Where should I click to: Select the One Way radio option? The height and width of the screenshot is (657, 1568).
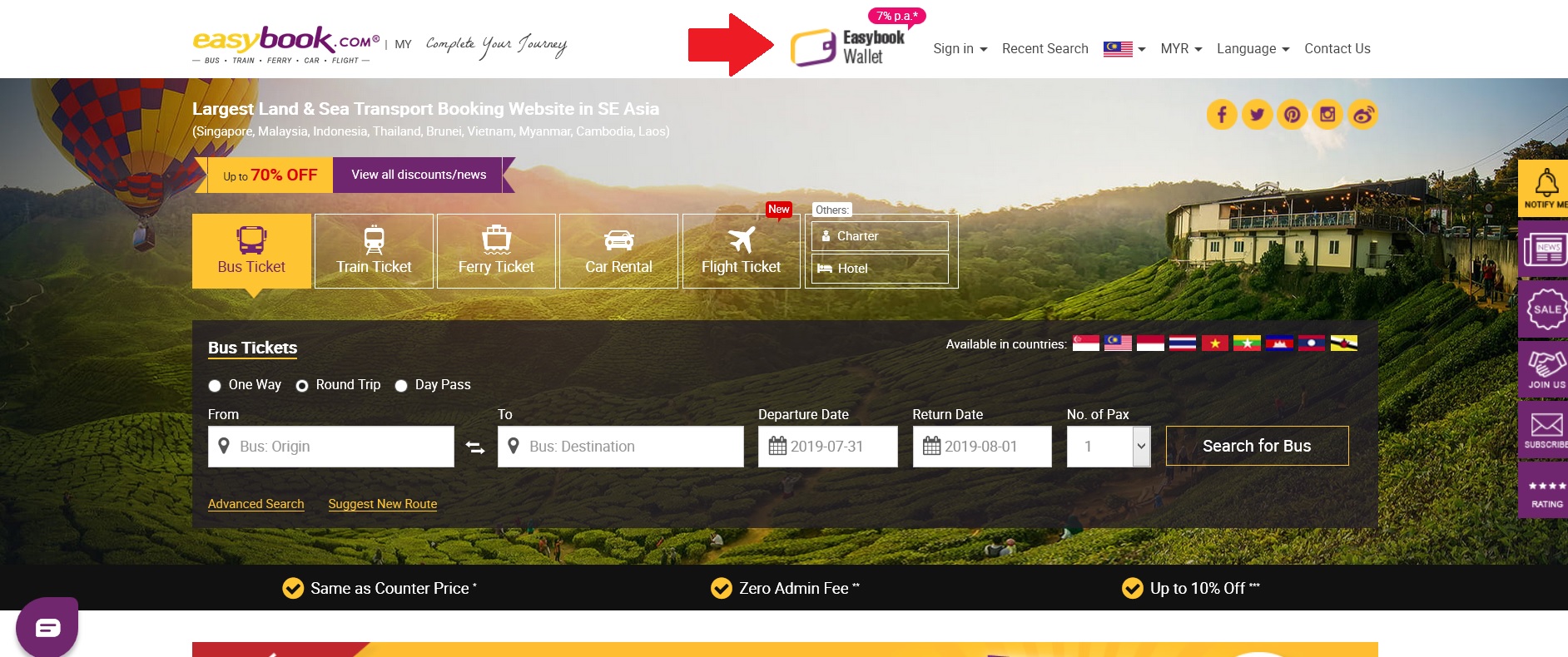point(215,385)
